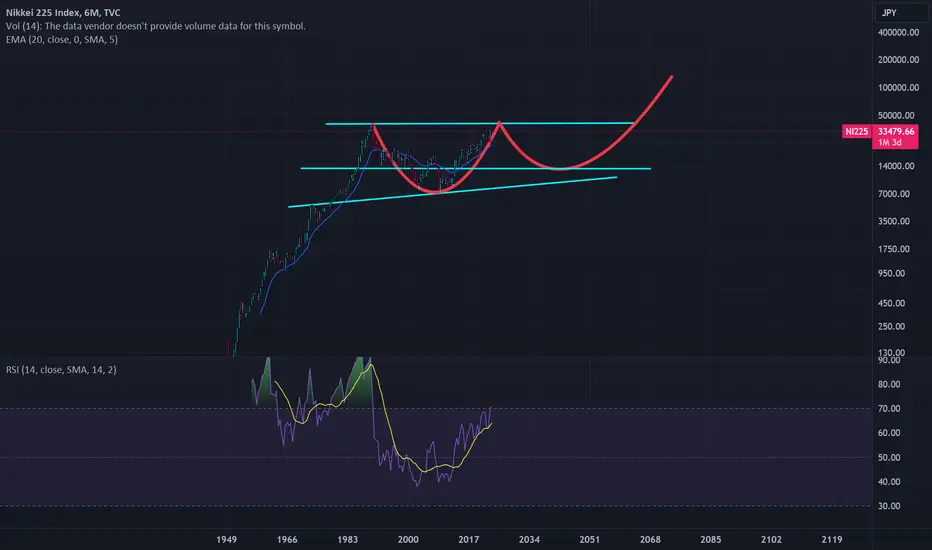Click the 450.00 price scale label
The width and height of the screenshot is (932, 550).
pyautogui.click(x=891, y=303)
